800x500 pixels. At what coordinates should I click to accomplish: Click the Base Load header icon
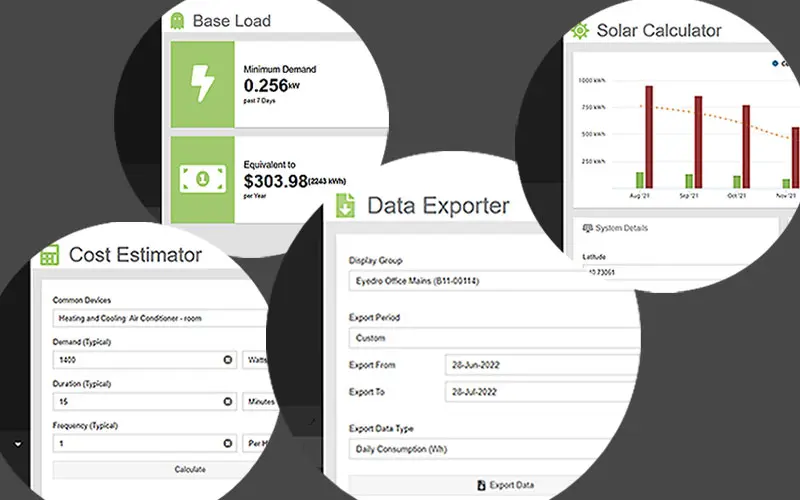176,21
